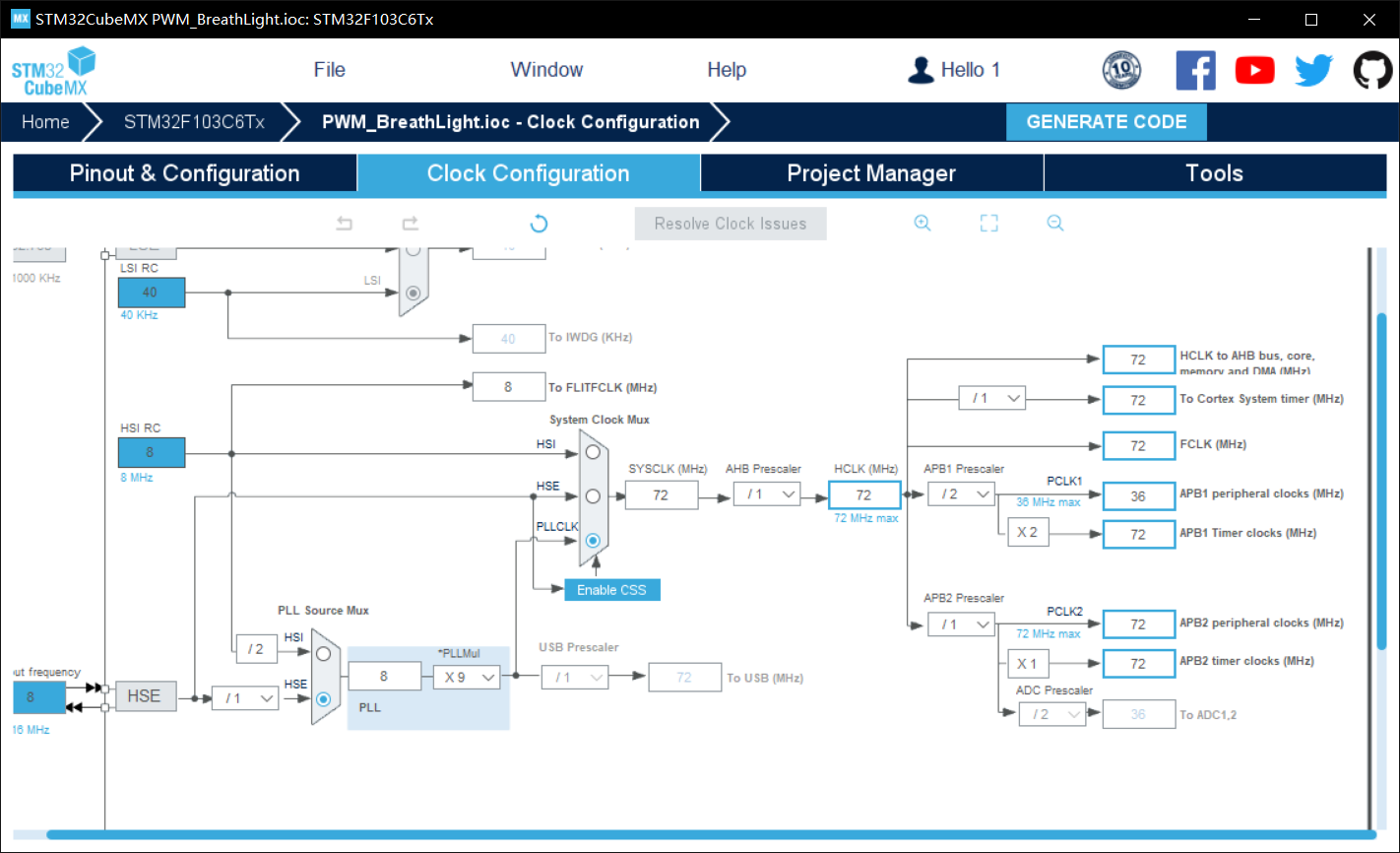Open the File menu
The image size is (1400, 853).
point(330,70)
